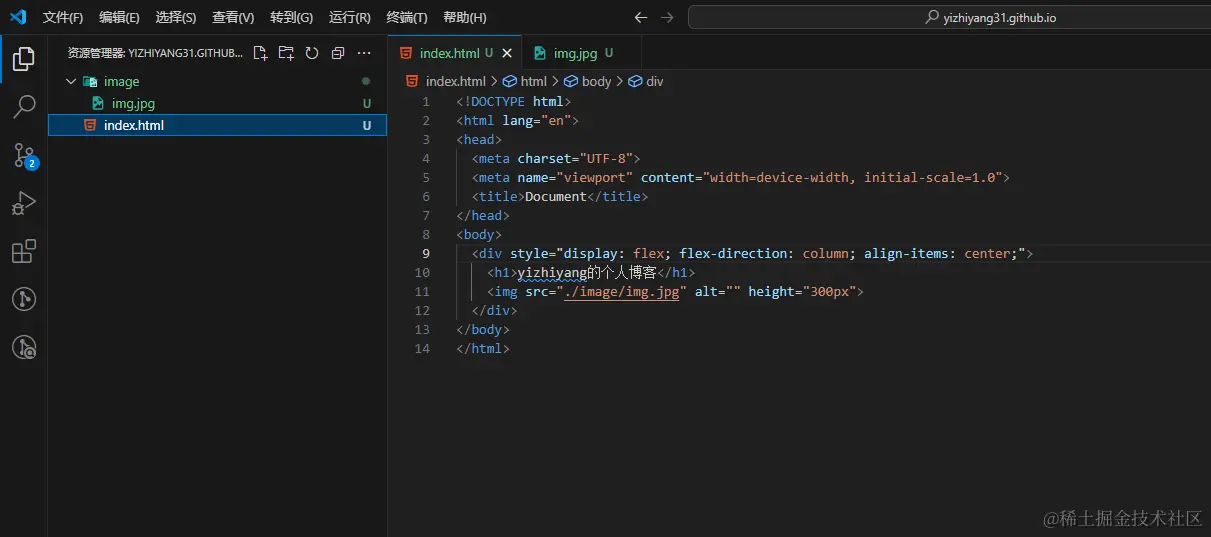
Task: Refresh the explorer file list
Action: 312,53
